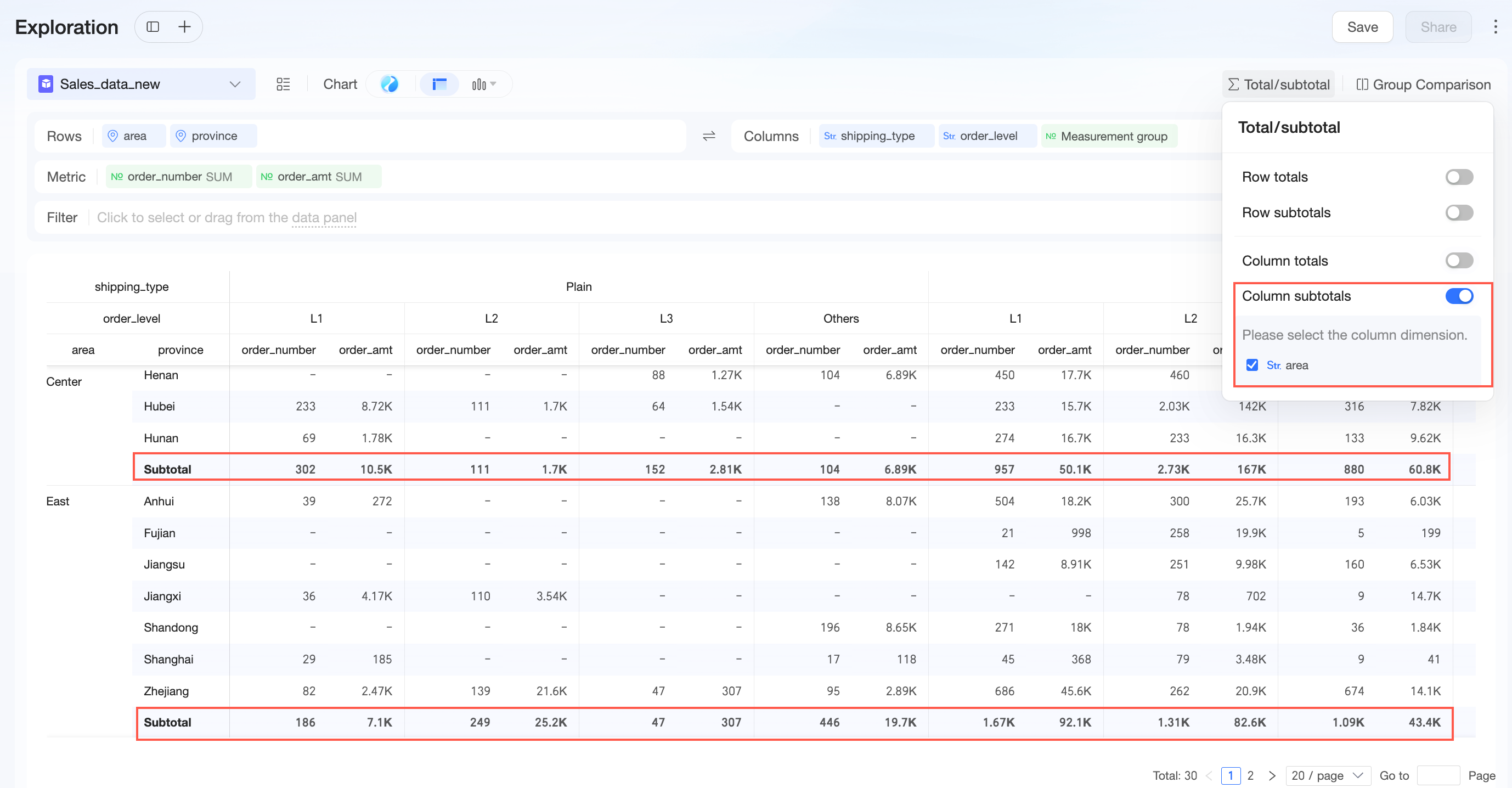
Task: Expand the bar chart type dropdown
Action: pyautogui.click(x=484, y=84)
